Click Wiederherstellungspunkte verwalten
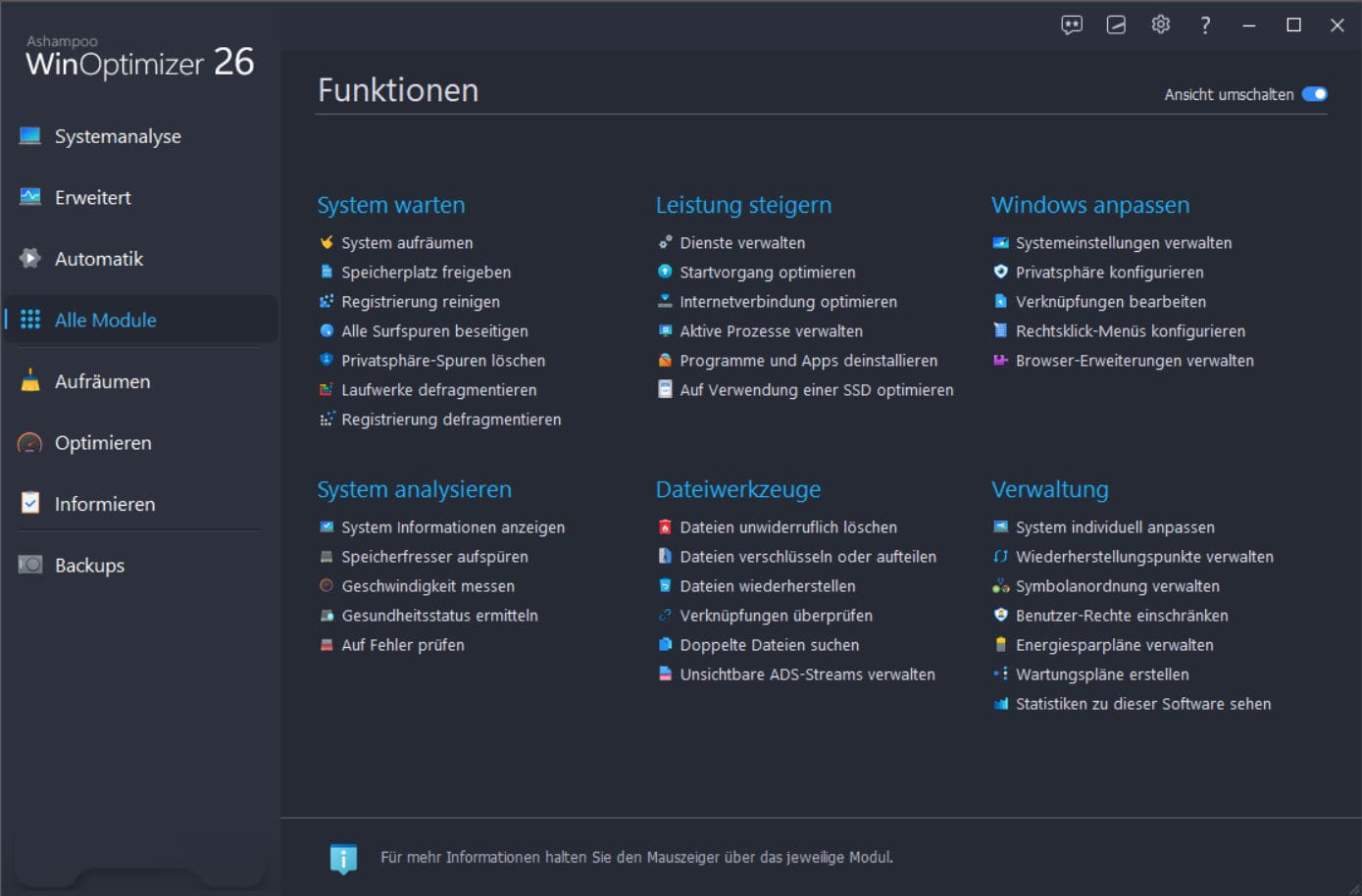1362x896 pixels. pyautogui.click(x=1143, y=557)
